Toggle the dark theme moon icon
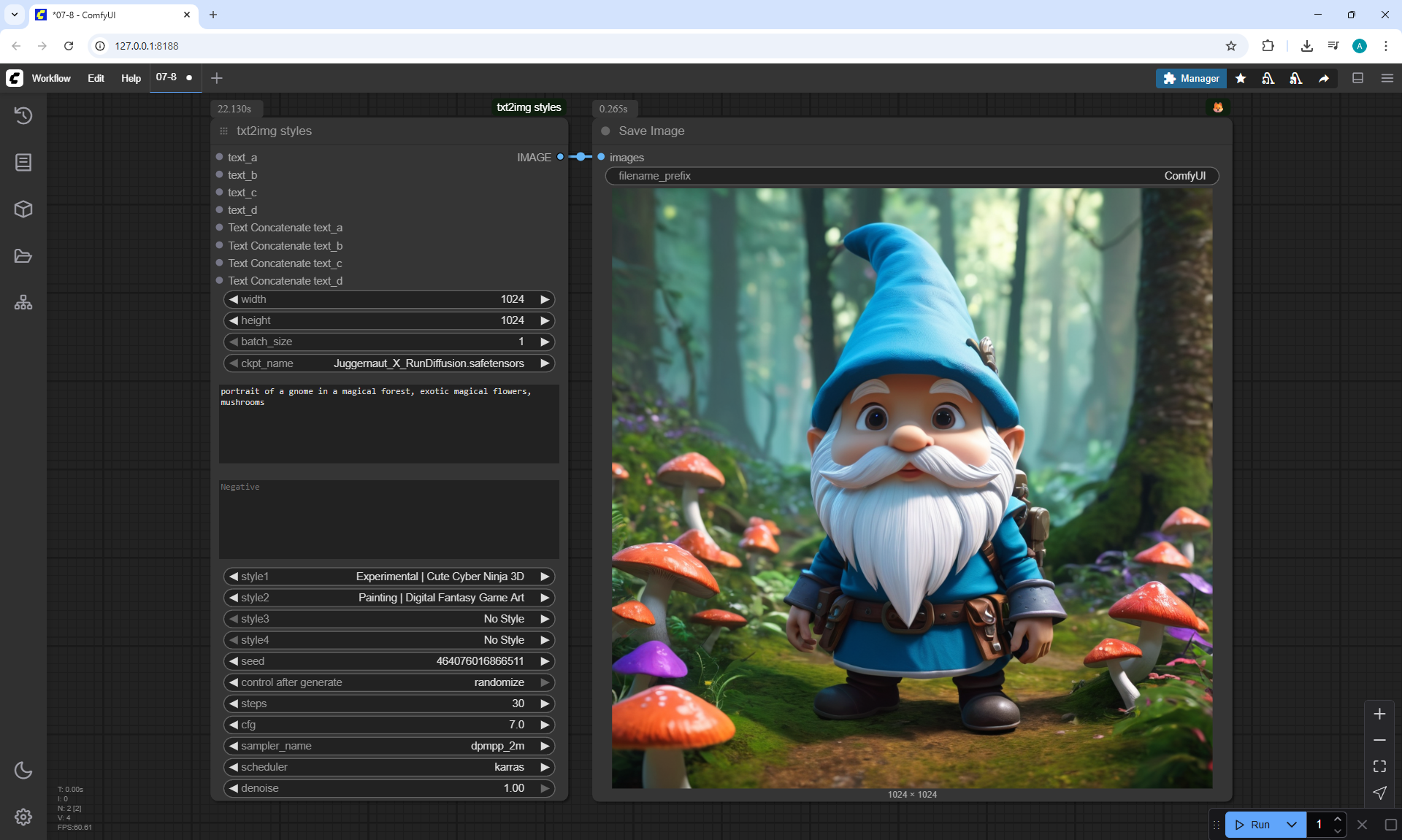The width and height of the screenshot is (1402, 840). tap(23, 770)
